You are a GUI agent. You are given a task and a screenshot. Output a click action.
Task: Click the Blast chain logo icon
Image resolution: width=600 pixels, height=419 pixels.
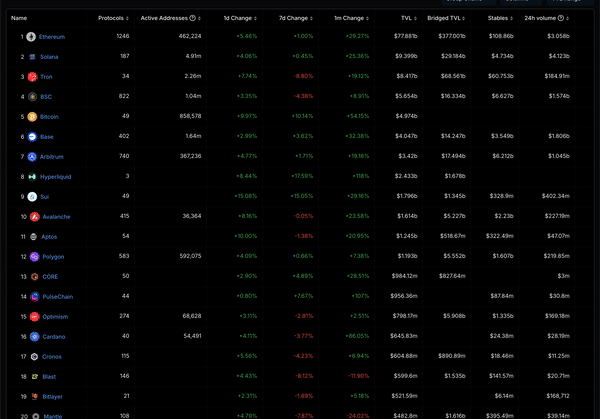pos(35,377)
